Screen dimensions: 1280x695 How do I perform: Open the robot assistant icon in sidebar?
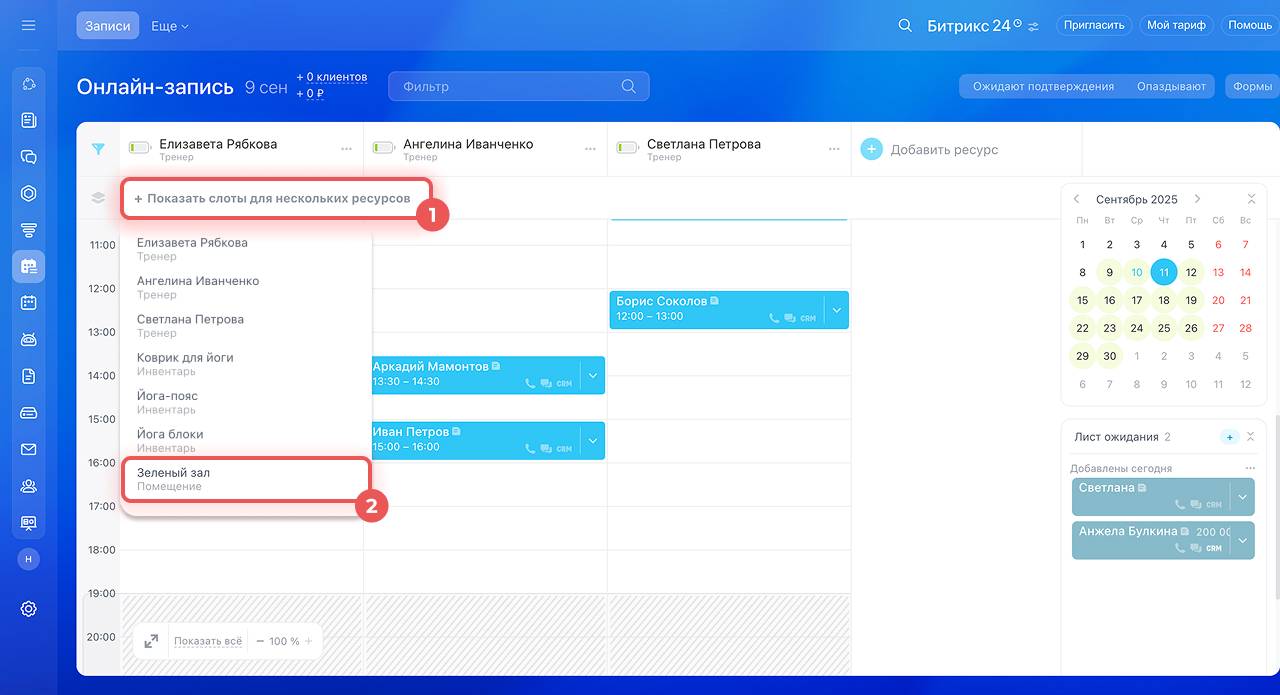pos(28,339)
